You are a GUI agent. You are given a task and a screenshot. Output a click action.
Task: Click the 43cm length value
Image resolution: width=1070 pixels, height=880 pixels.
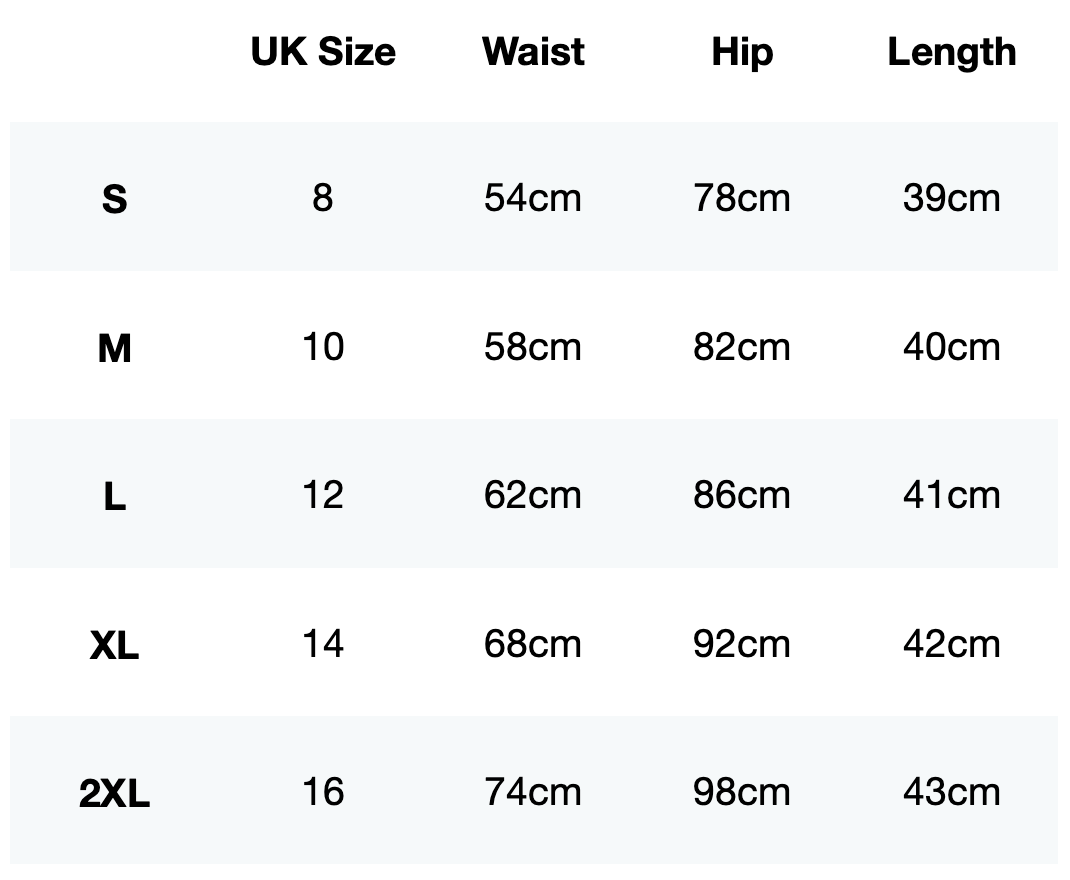[951, 792]
